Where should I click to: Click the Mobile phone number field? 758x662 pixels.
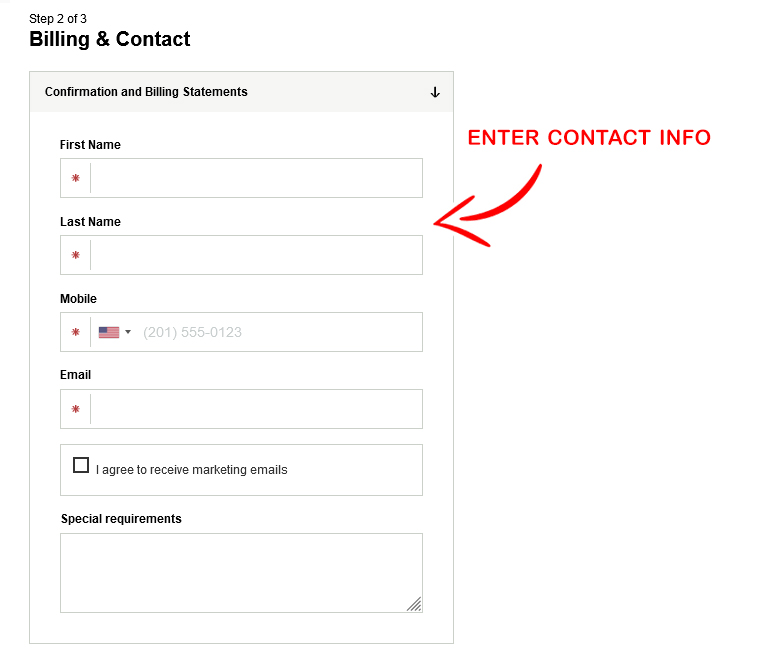tap(278, 332)
